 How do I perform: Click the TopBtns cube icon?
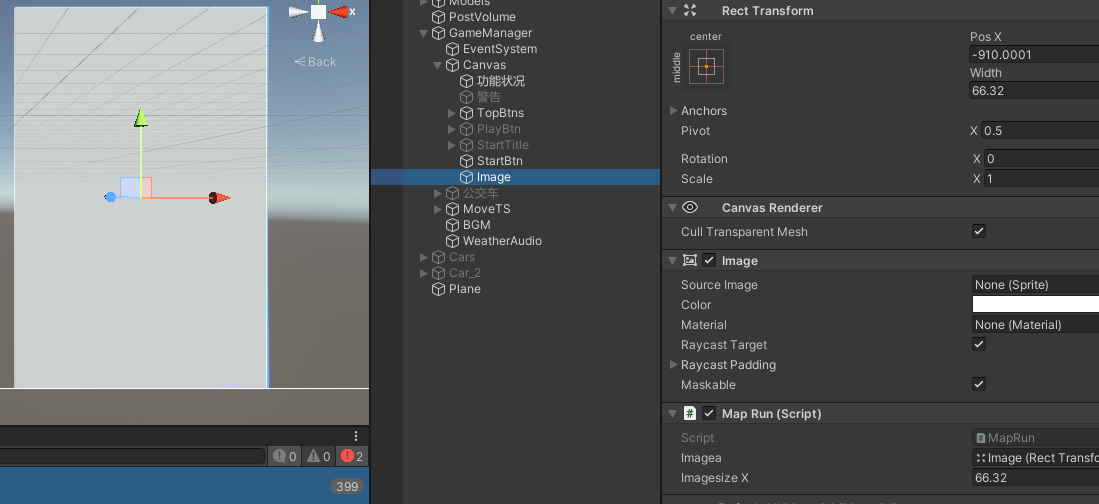point(467,113)
